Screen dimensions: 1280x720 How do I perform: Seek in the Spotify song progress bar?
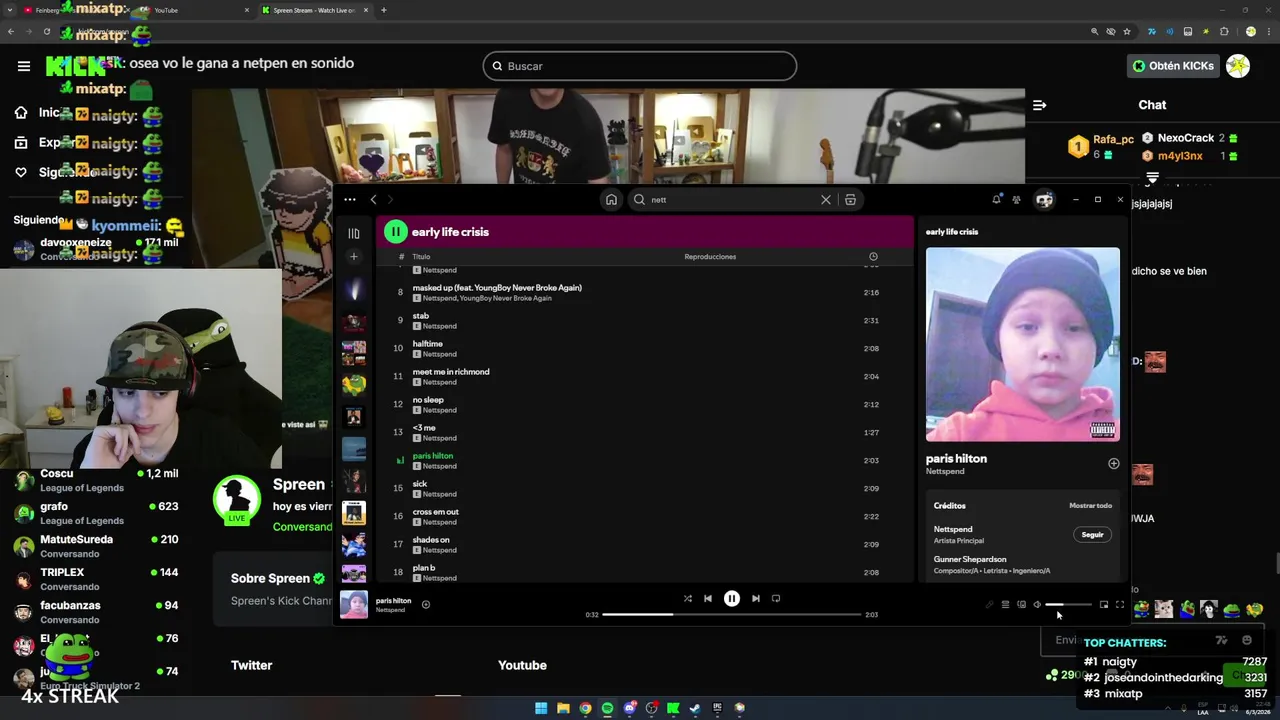pyautogui.click(x=731, y=614)
